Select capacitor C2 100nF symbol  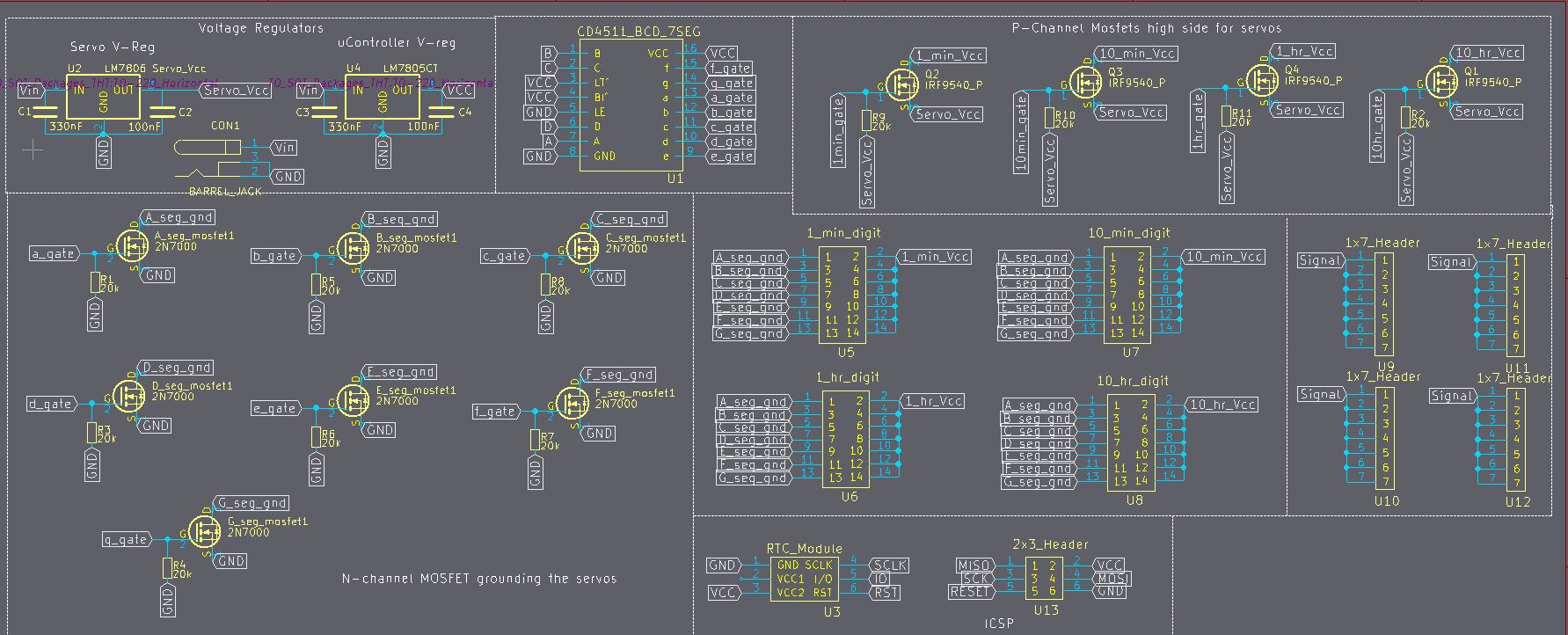point(162,112)
